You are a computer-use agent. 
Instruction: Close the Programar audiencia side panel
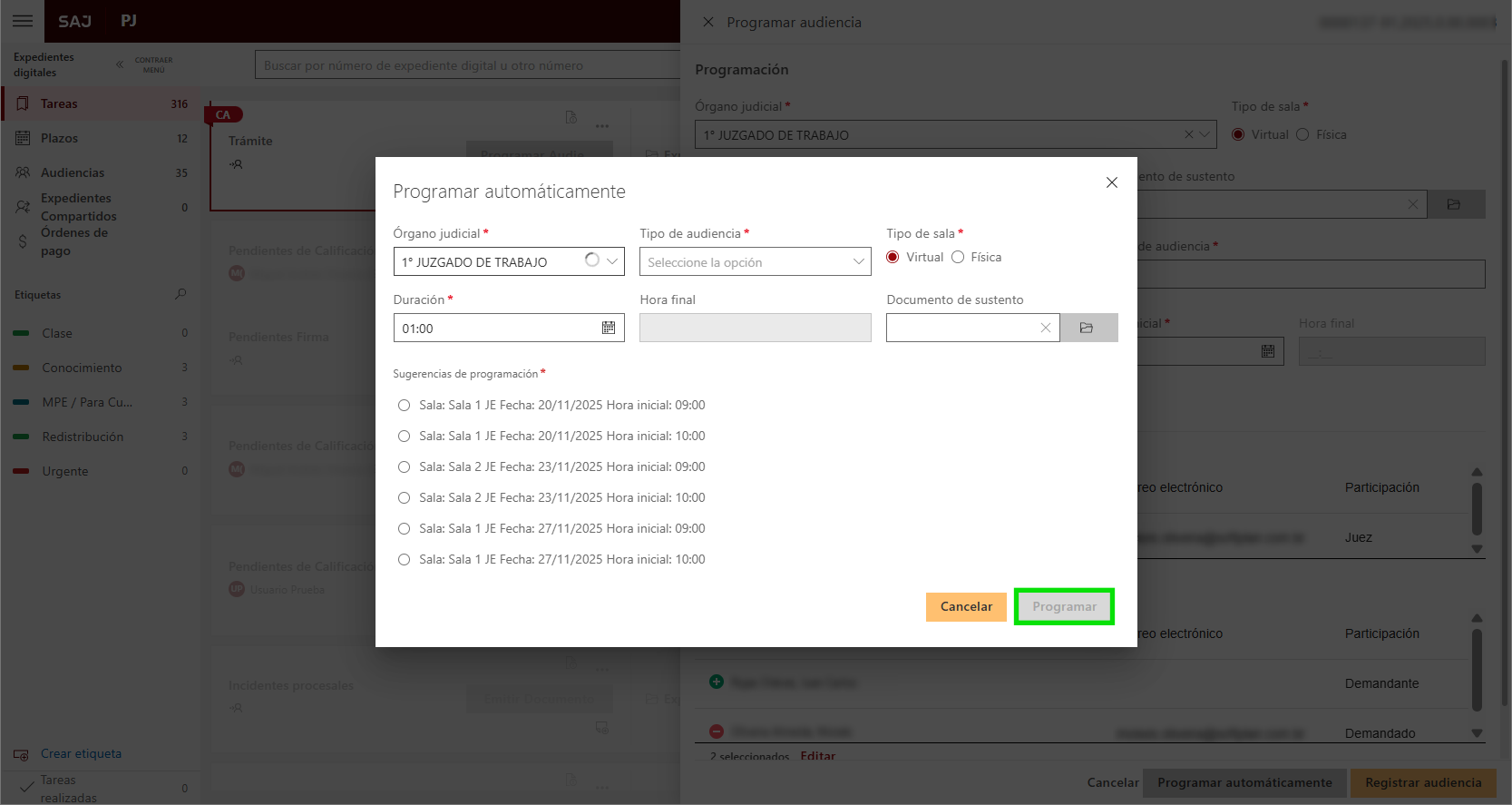coord(708,22)
